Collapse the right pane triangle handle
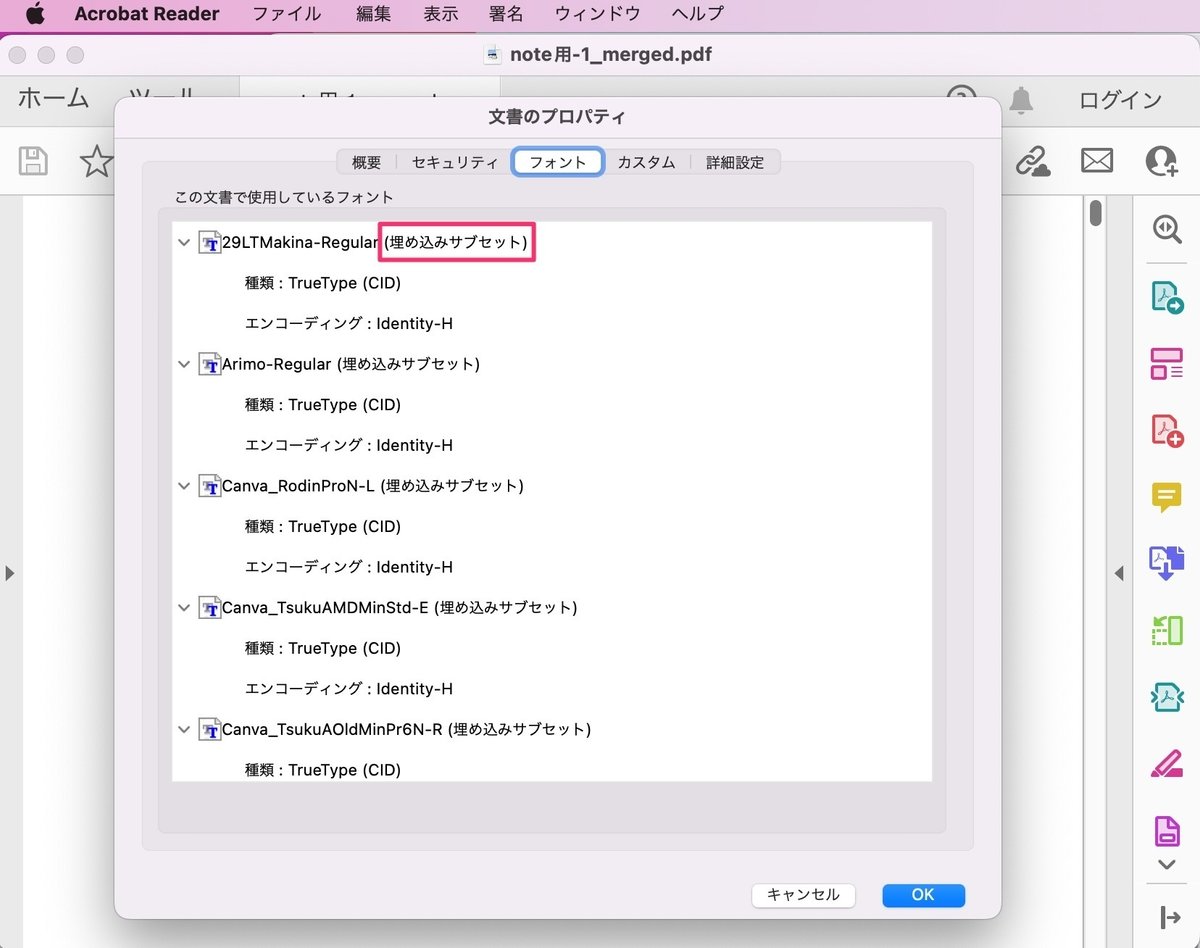Screen dimensions: 1200x948 (x=1119, y=573)
